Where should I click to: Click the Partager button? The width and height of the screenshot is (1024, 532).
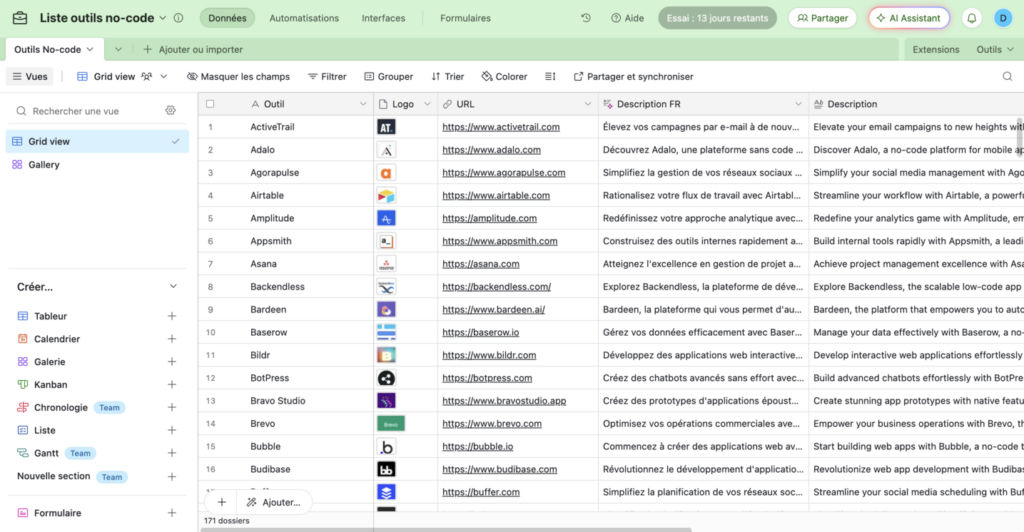822,18
